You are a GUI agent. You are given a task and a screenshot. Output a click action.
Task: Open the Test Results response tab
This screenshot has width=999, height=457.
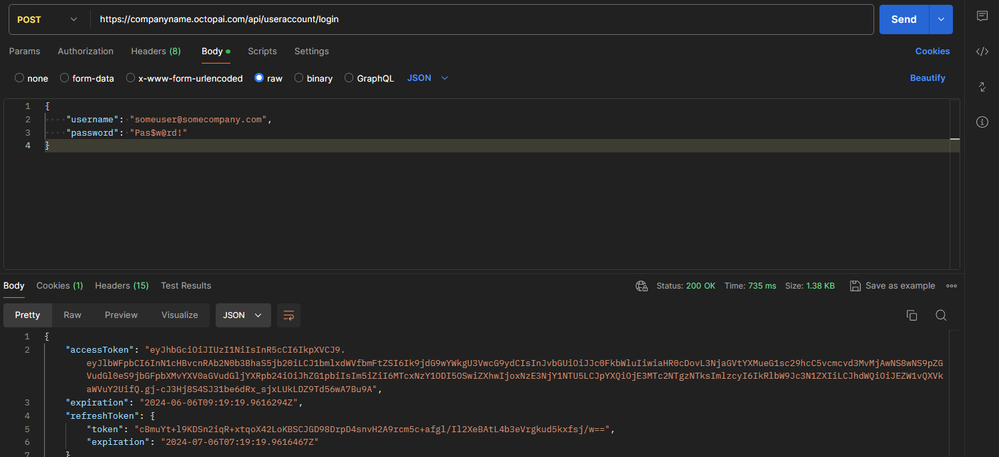(186, 286)
